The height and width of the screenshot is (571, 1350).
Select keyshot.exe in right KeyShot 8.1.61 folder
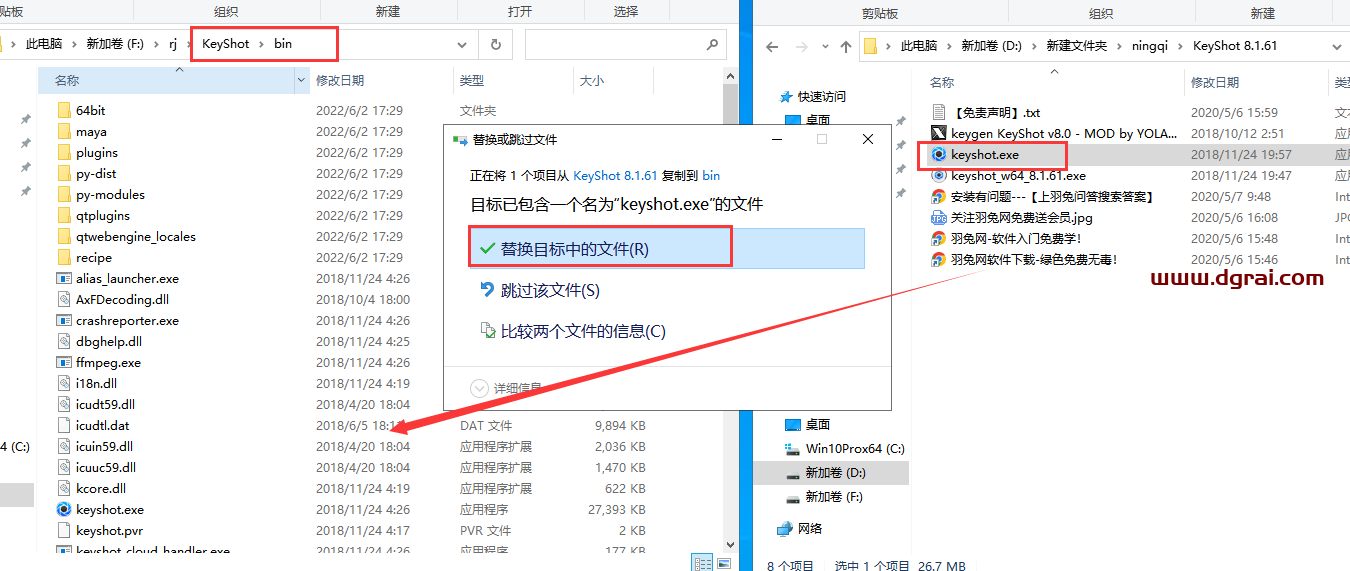click(985, 155)
